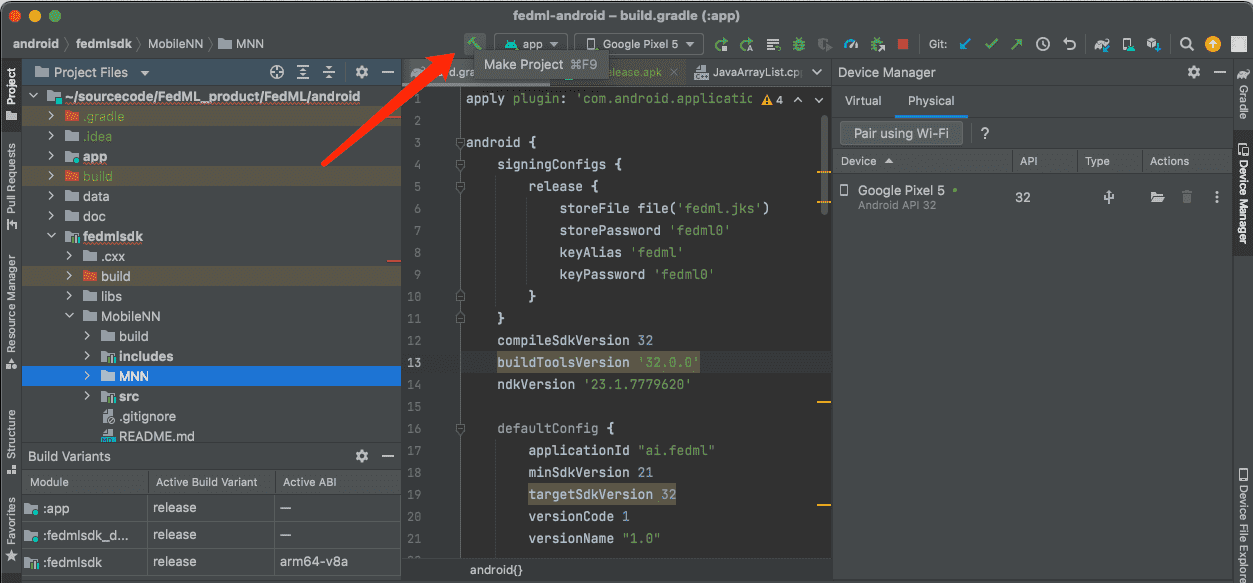Open Project panel settings gear
1253x583 pixels.
click(362, 72)
